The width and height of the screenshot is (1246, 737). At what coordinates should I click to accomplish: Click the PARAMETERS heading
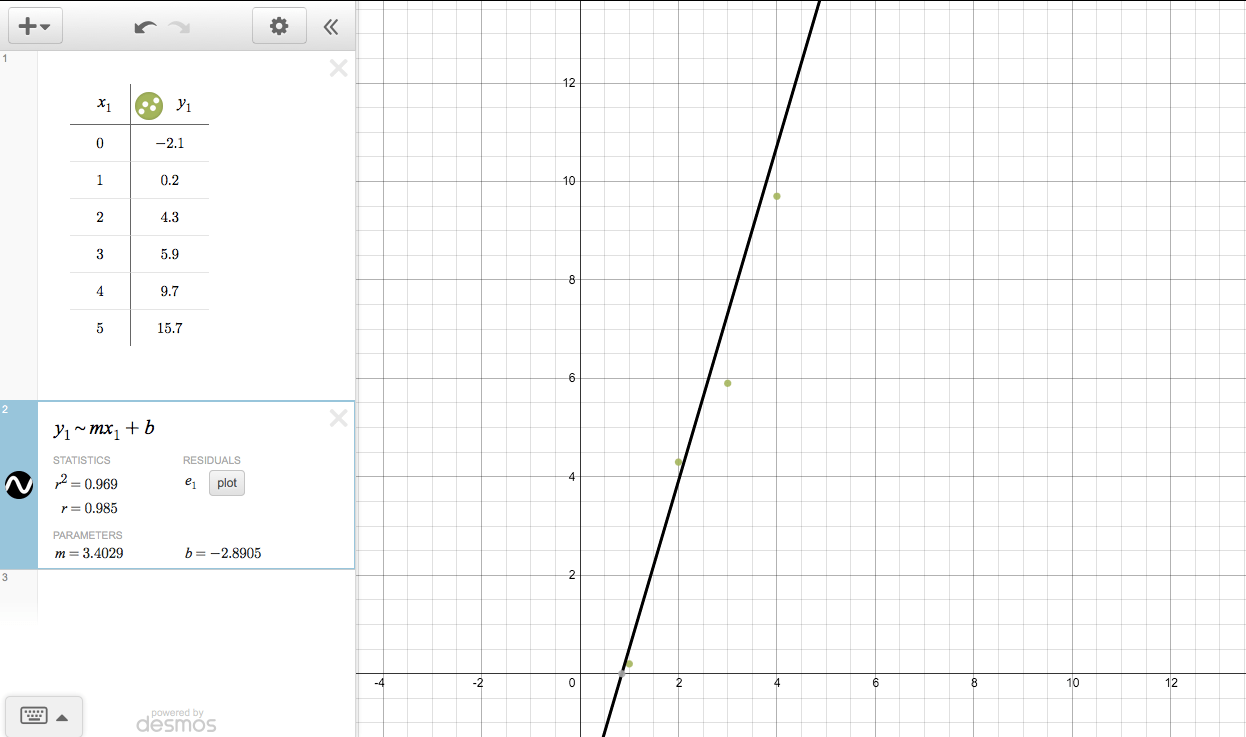88,535
